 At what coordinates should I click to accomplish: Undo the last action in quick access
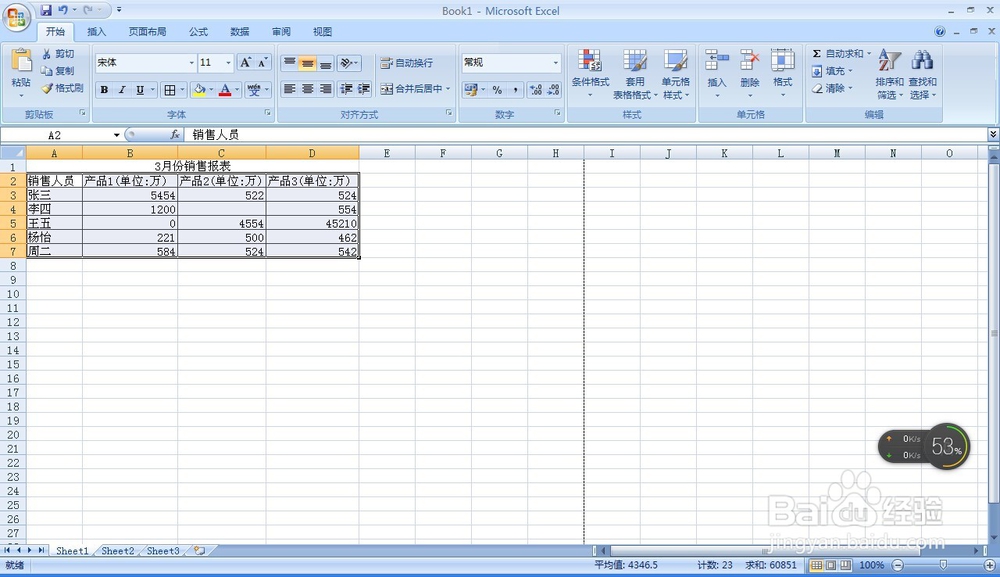(62, 10)
